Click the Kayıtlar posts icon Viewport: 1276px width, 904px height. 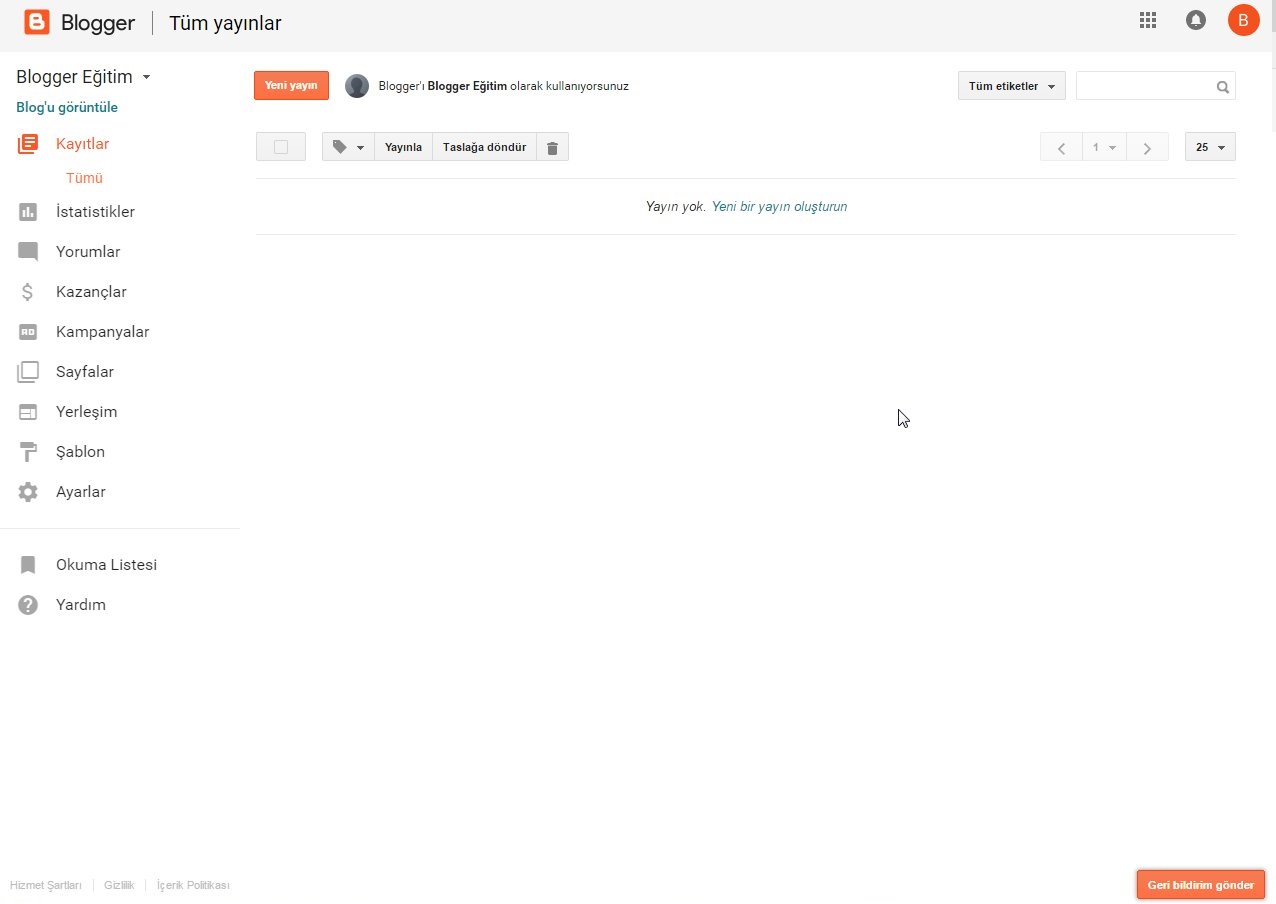(x=28, y=144)
